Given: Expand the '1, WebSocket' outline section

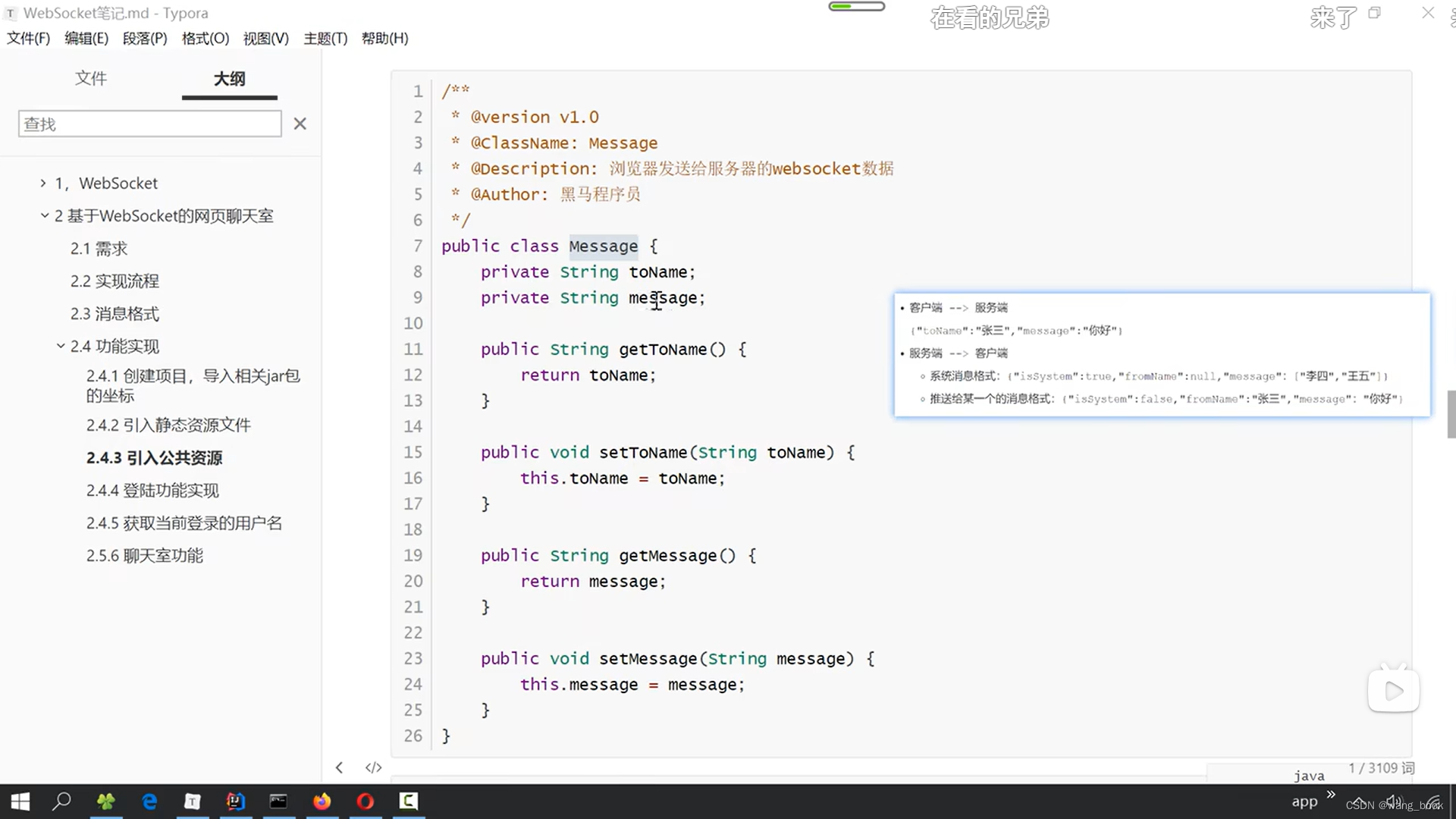Looking at the screenshot, I should point(43,183).
